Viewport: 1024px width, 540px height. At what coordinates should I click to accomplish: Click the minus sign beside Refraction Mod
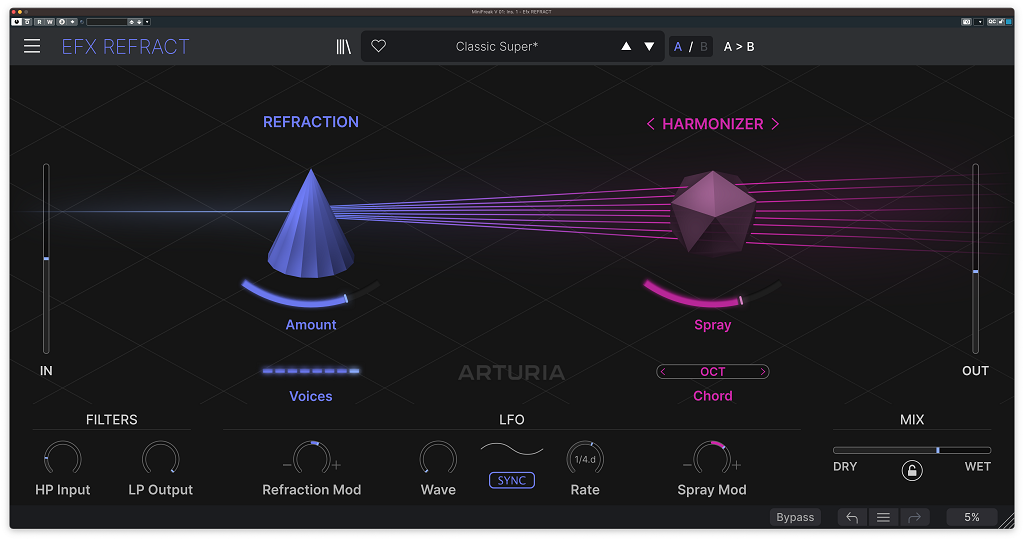coord(287,466)
